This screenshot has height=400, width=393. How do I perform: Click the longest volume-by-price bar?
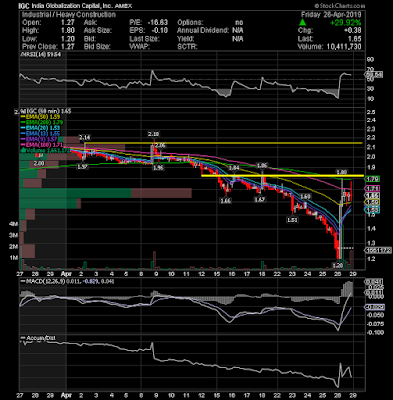[x=106, y=193]
